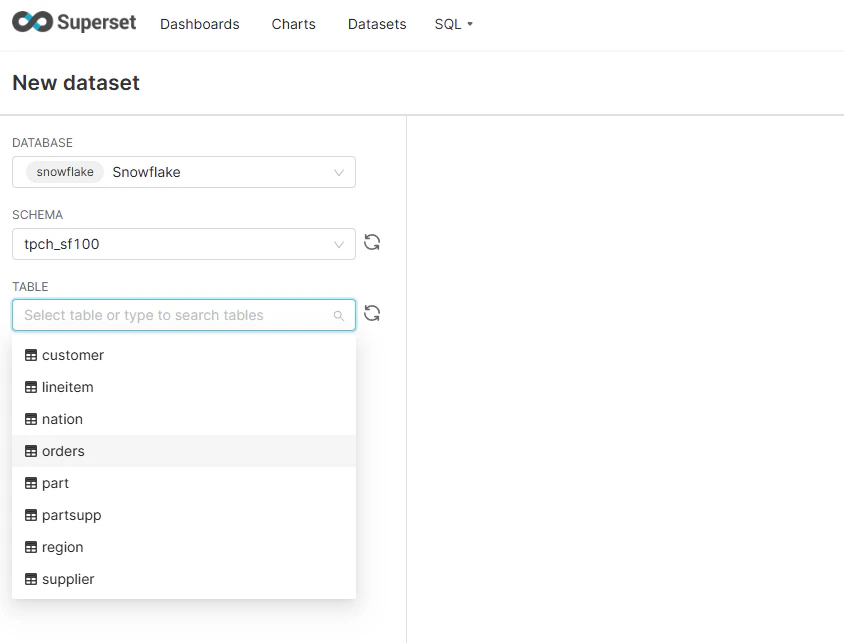This screenshot has height=643, width=844.
Task: Expand the SQL menu dropdown arrow
Action: 470,24
